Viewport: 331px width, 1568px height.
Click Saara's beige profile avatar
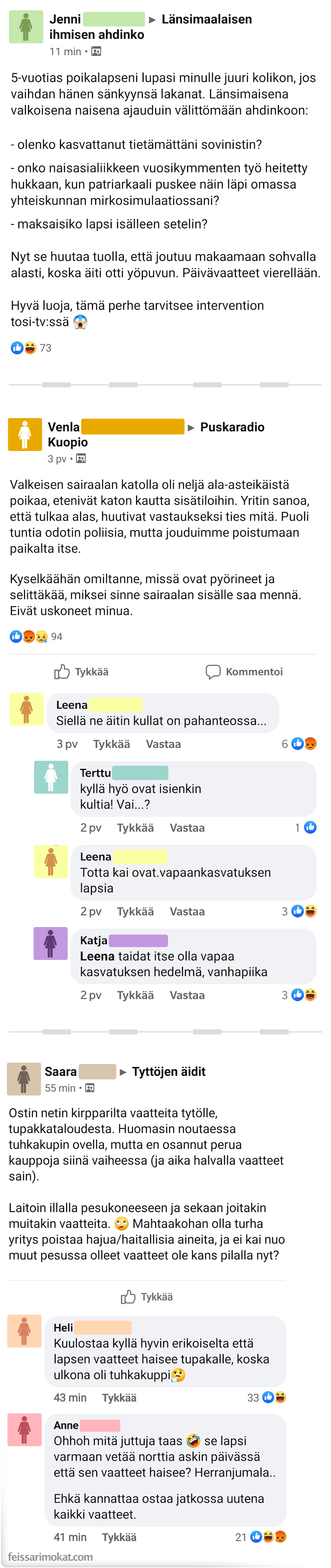(x=23, y=1079)
